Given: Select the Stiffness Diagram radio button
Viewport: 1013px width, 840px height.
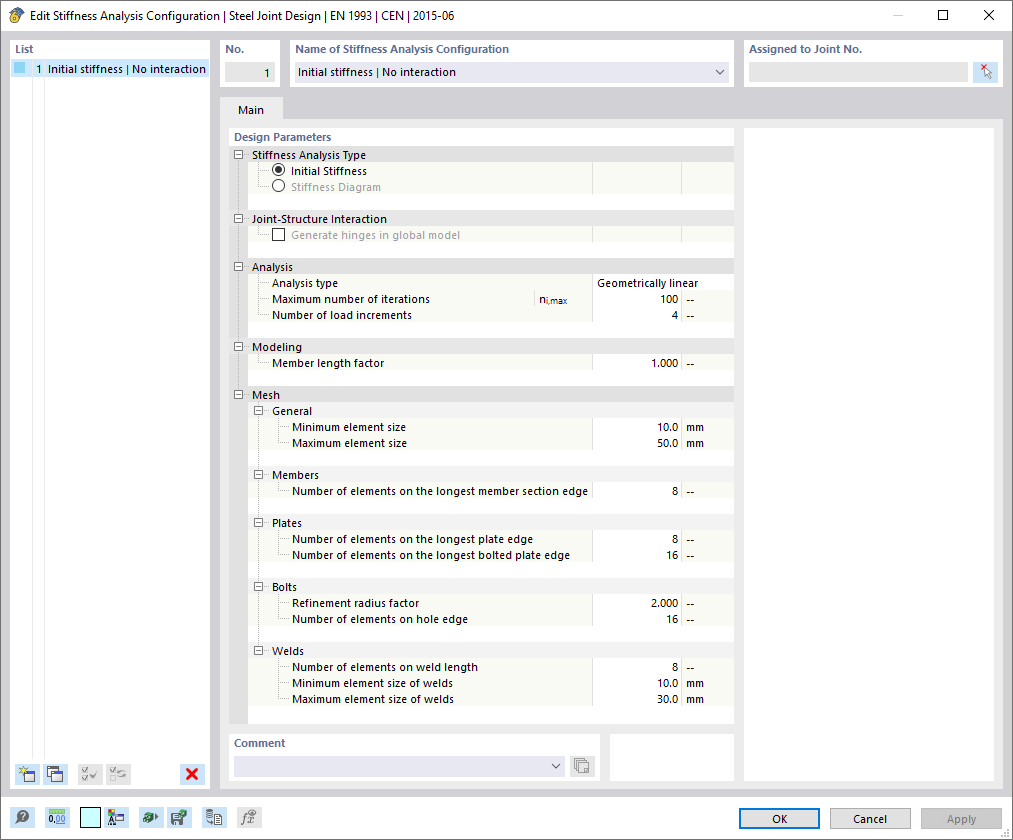Looking at the screenshot, I should point(278,186).
